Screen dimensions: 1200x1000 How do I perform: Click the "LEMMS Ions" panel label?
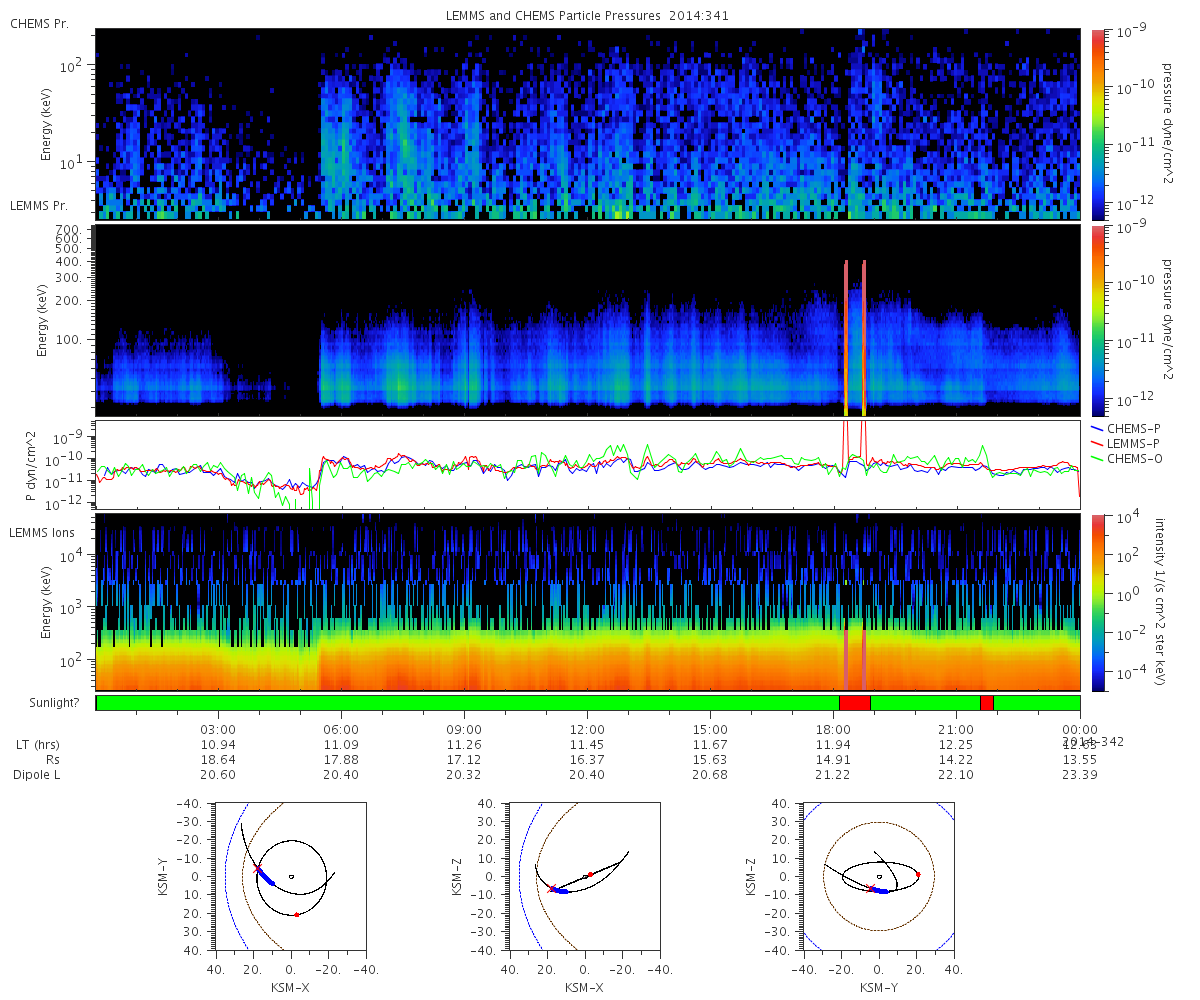click(41, 533)
